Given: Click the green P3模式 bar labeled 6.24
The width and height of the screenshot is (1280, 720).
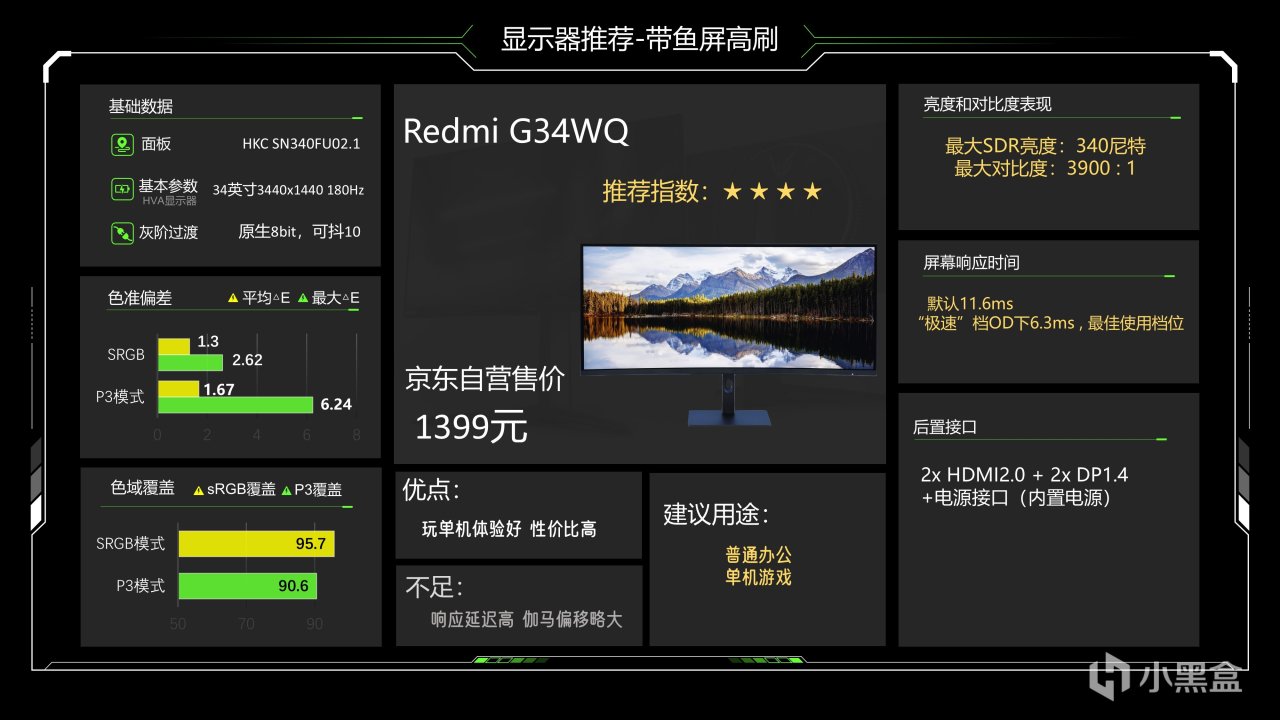Looking at the screenshot, I should 235,405.
